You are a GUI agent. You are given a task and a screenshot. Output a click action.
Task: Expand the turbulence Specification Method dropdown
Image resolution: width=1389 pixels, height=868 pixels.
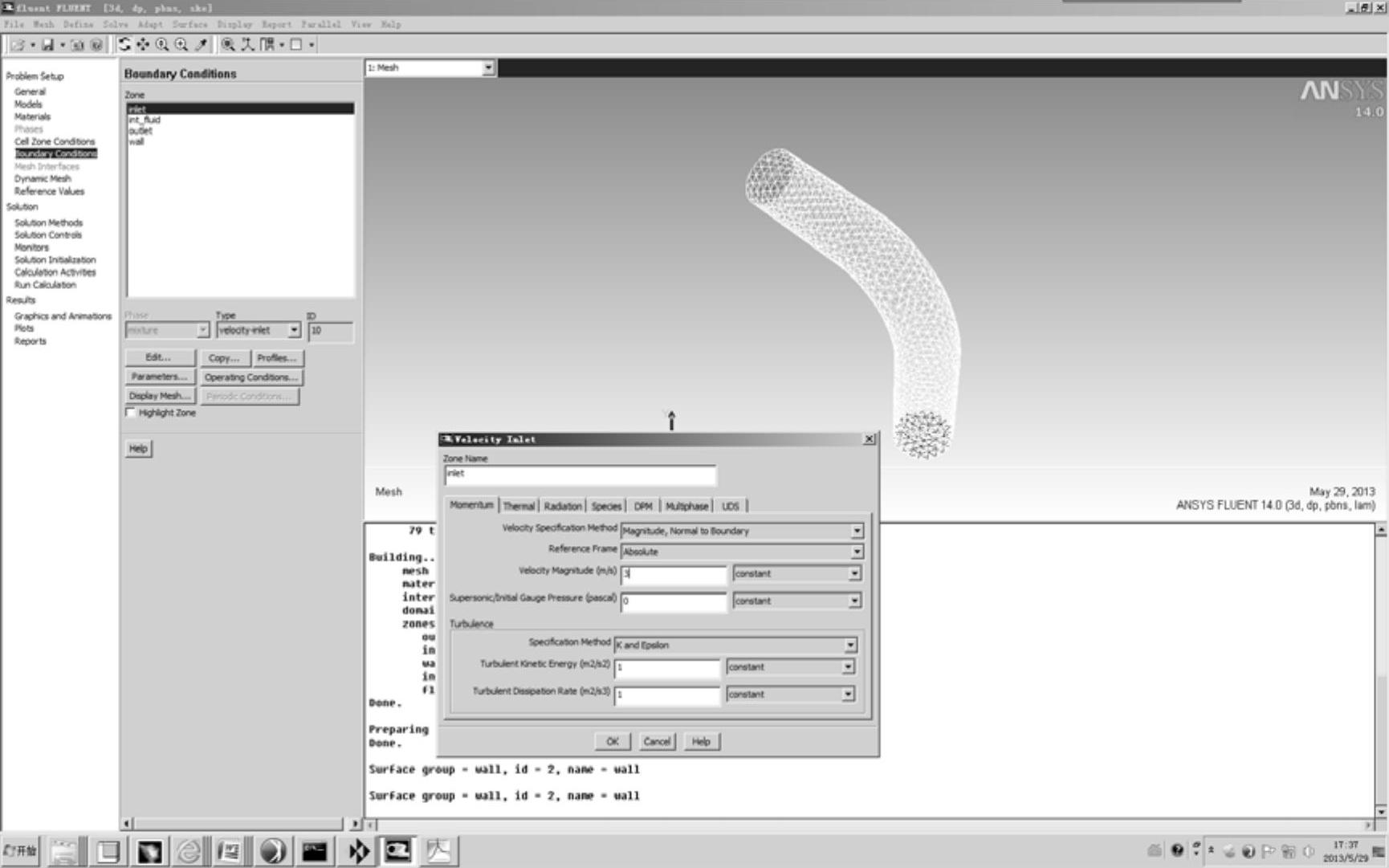click(x=849, y=645)
